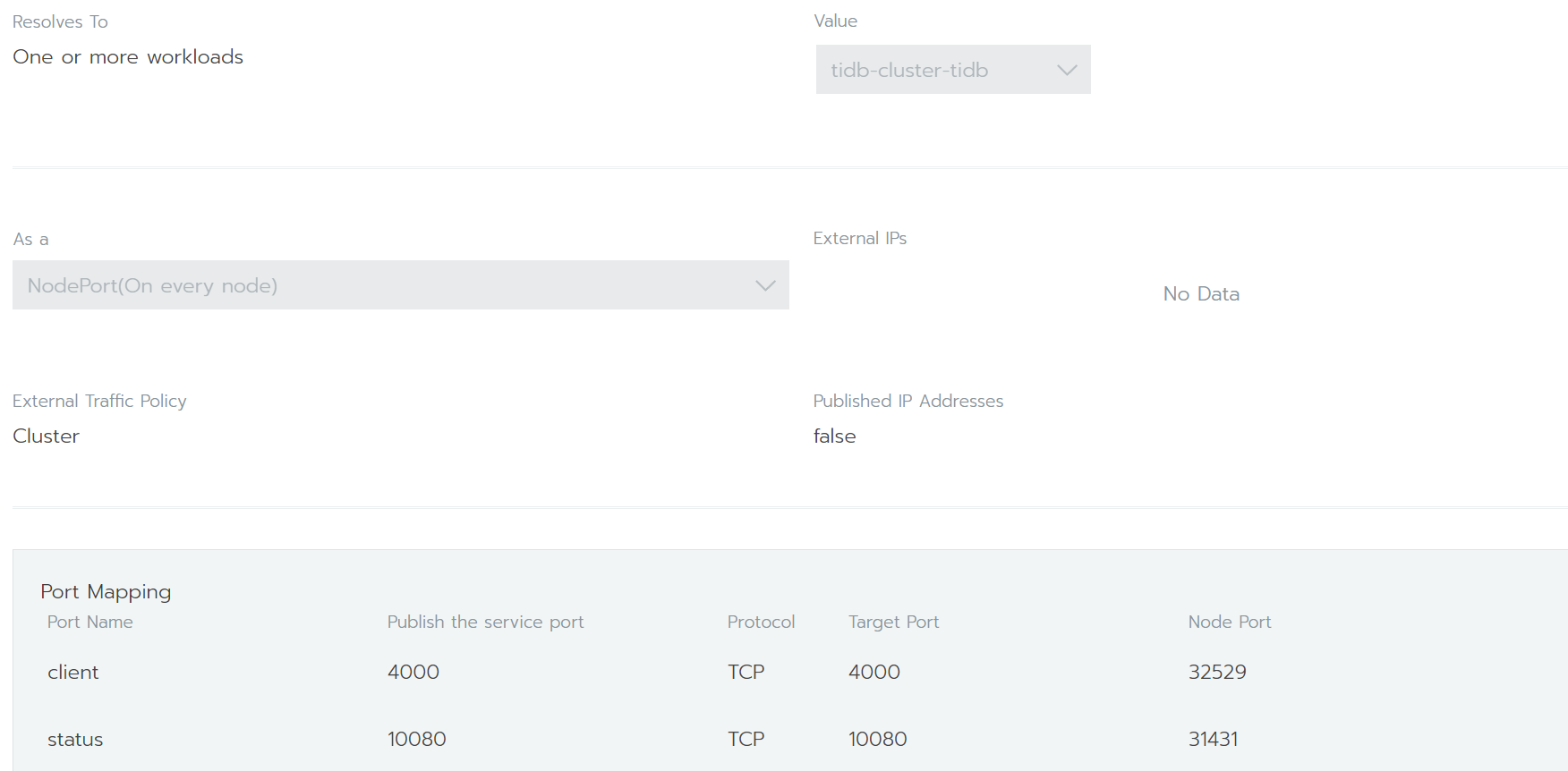The width and height of the screenshot is (1568, 771).
Task: Select the External IPs label
Action: 859,238
